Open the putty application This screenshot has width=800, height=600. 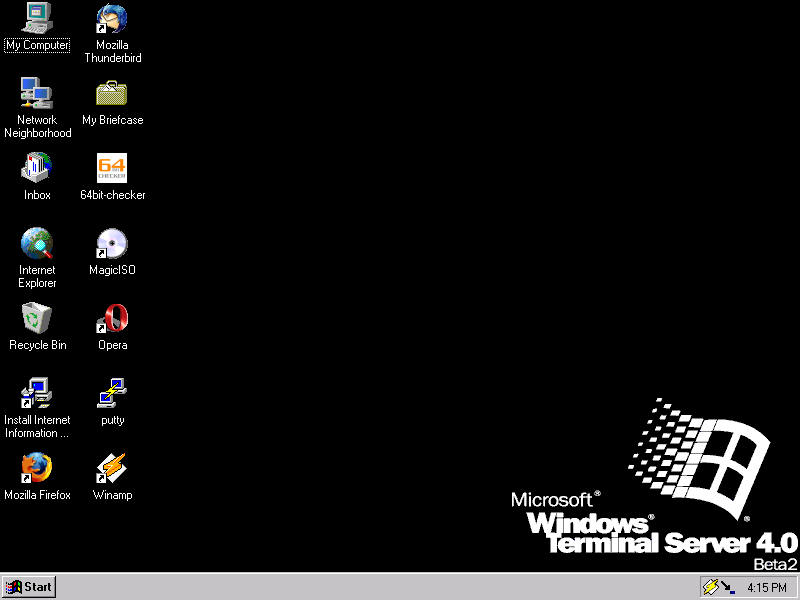pyautogui.click(x=111, y=395)
